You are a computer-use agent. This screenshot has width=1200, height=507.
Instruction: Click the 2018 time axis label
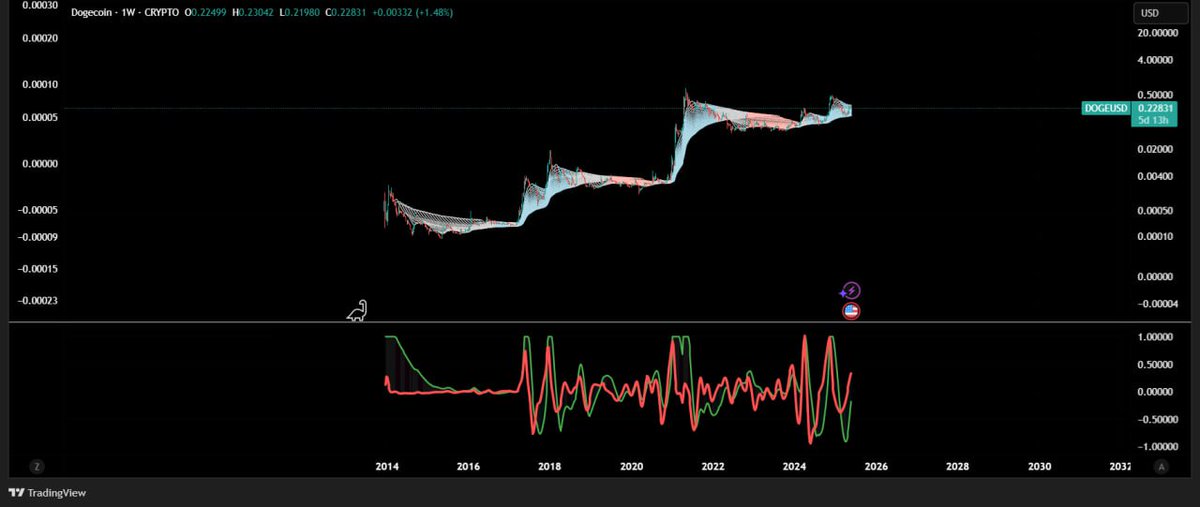[x=549, y=466]
